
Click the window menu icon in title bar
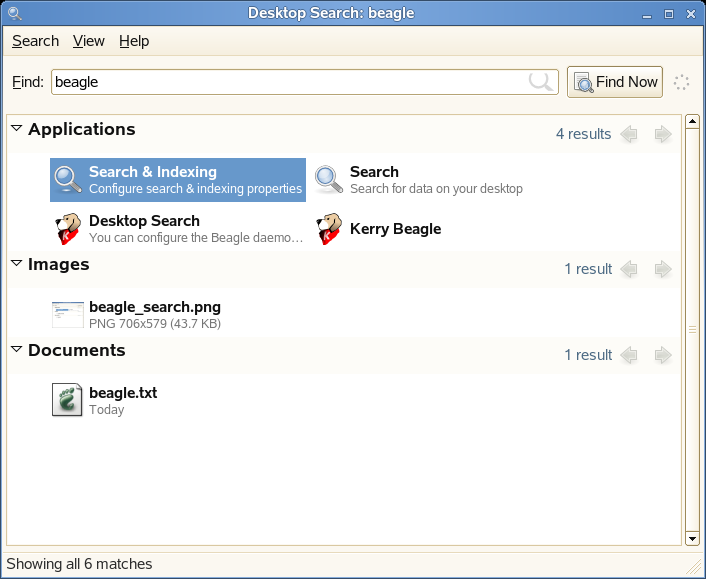click(14, 13)
